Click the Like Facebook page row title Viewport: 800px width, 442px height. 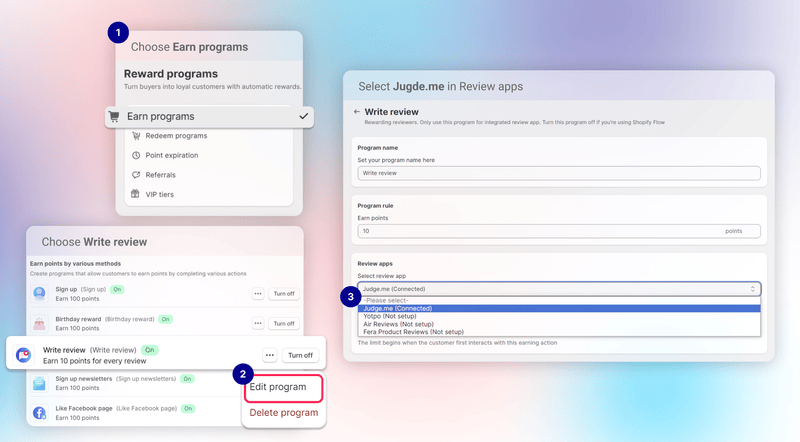click(x=84, y=408)
